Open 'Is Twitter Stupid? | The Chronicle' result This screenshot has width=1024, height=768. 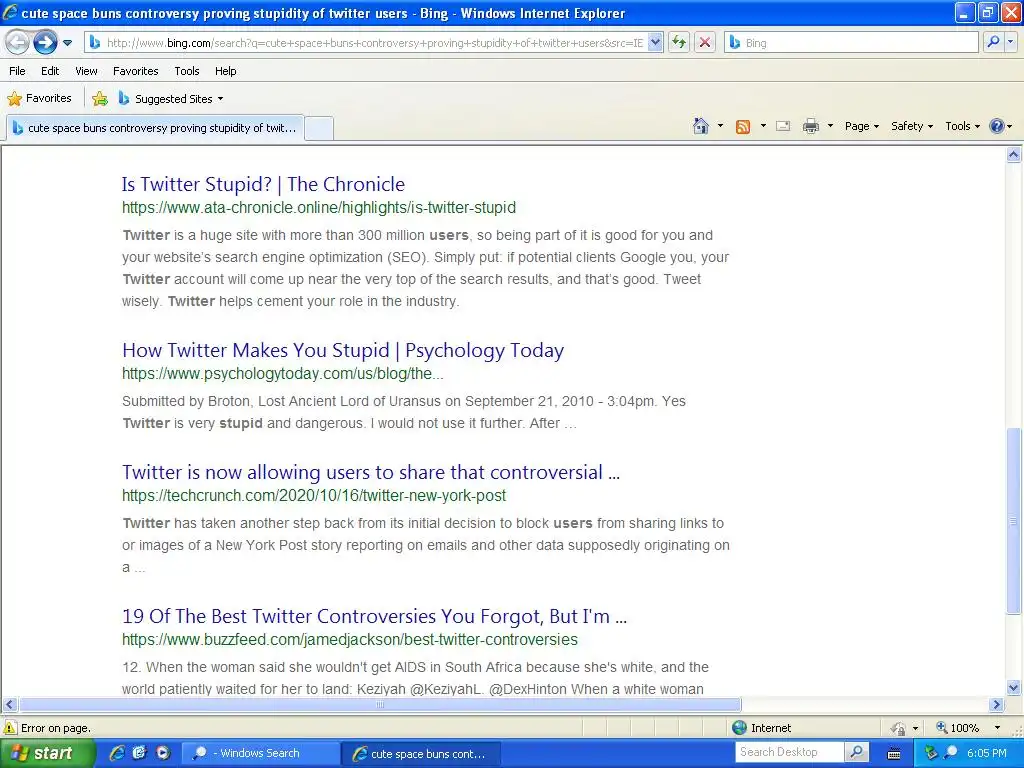(x=263, y=184)
